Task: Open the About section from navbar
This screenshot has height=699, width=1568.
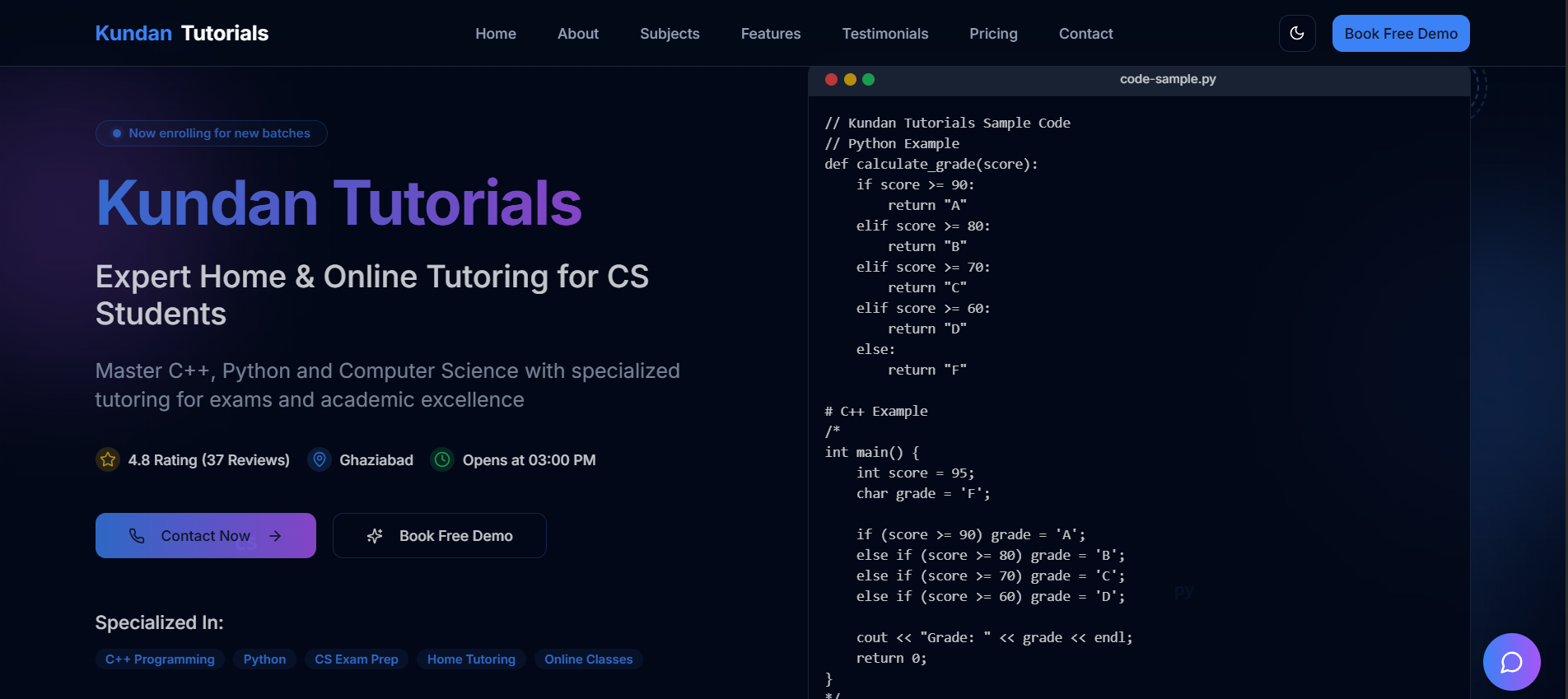Action: 578,34
